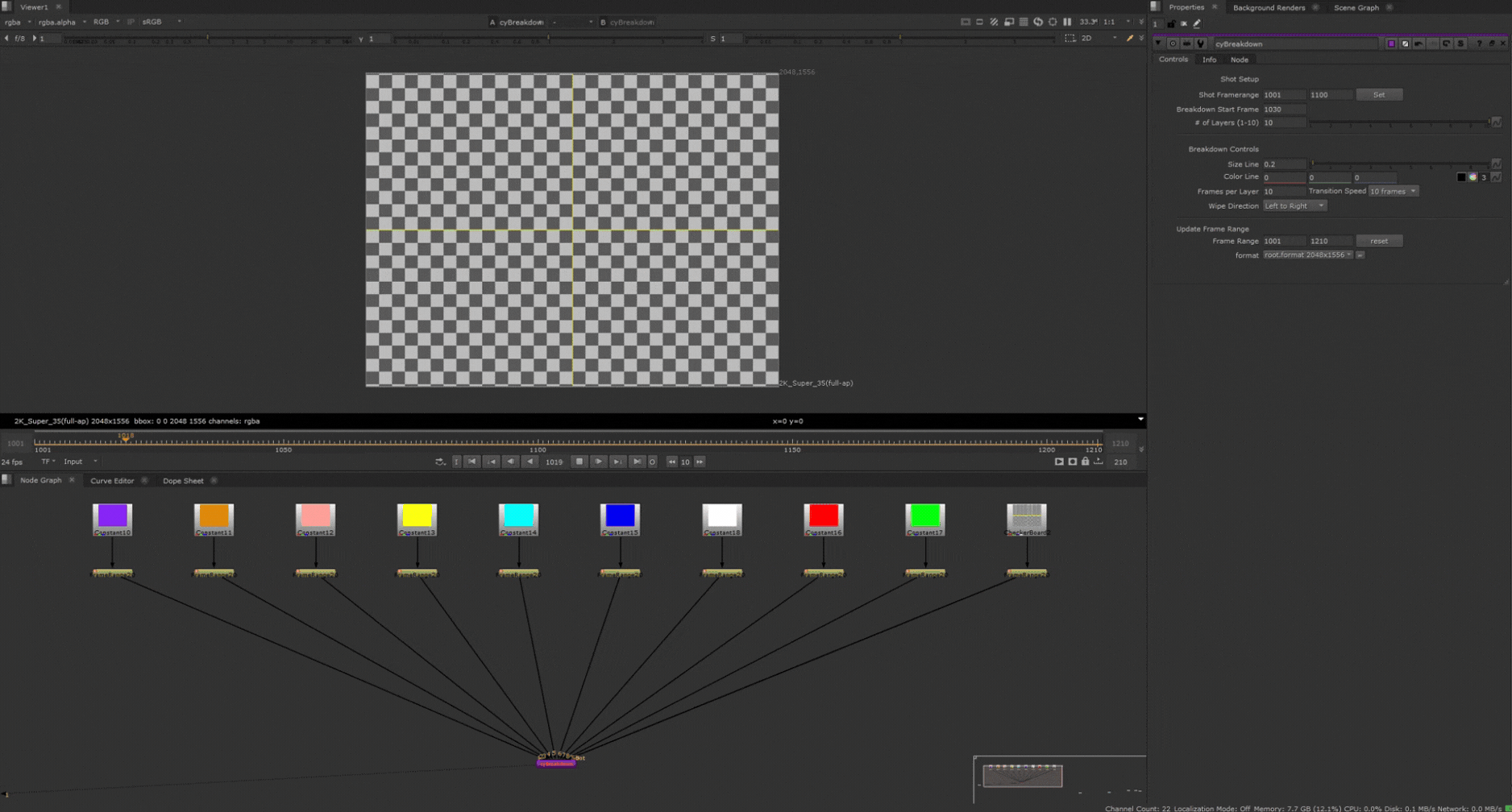1512x812 pixels.
Task: Select the cyBreakdown node in node graph
Action: (x=556, y=763)
